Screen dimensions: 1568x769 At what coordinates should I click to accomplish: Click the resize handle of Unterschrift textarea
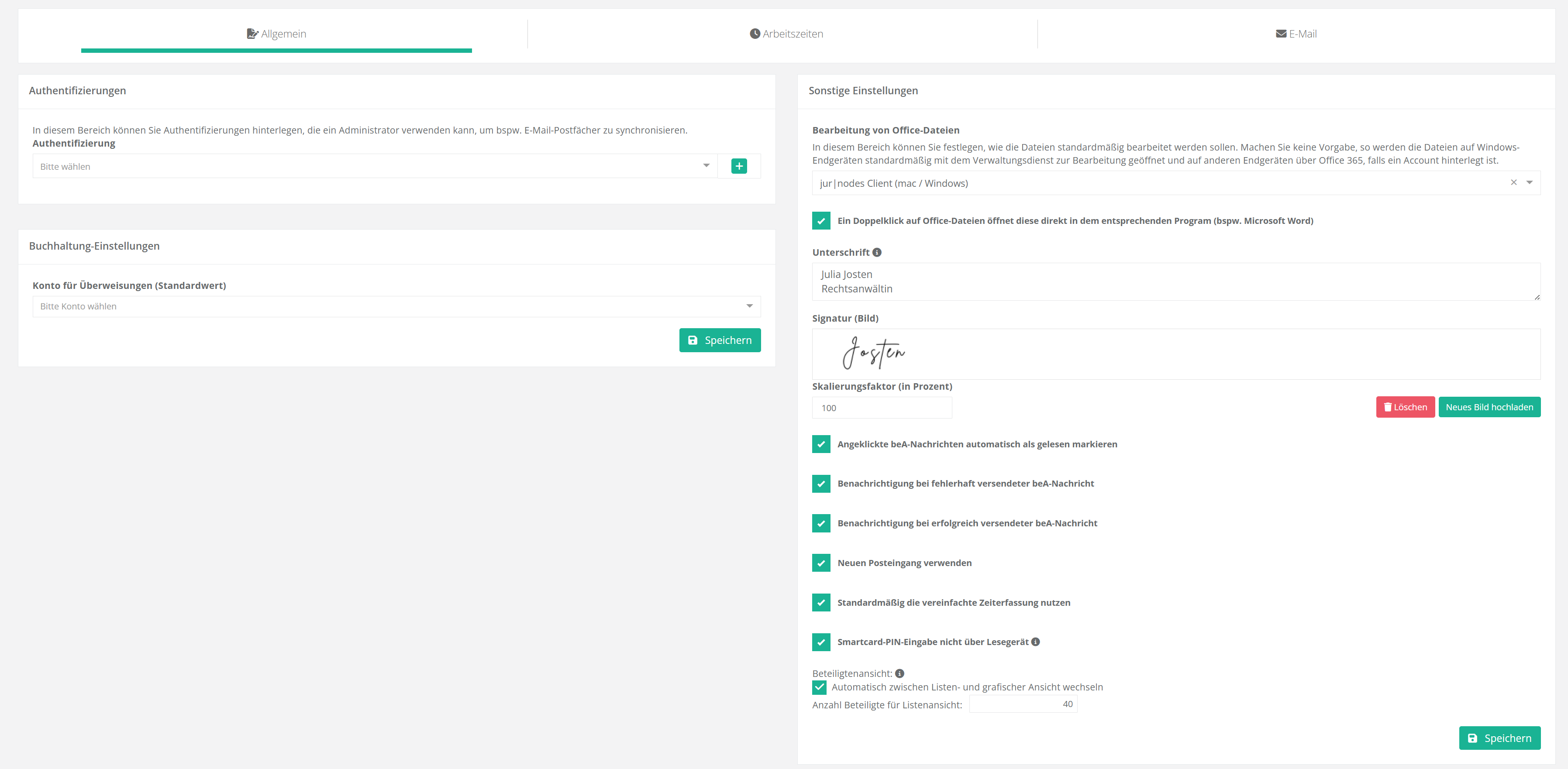(1537, 297)
